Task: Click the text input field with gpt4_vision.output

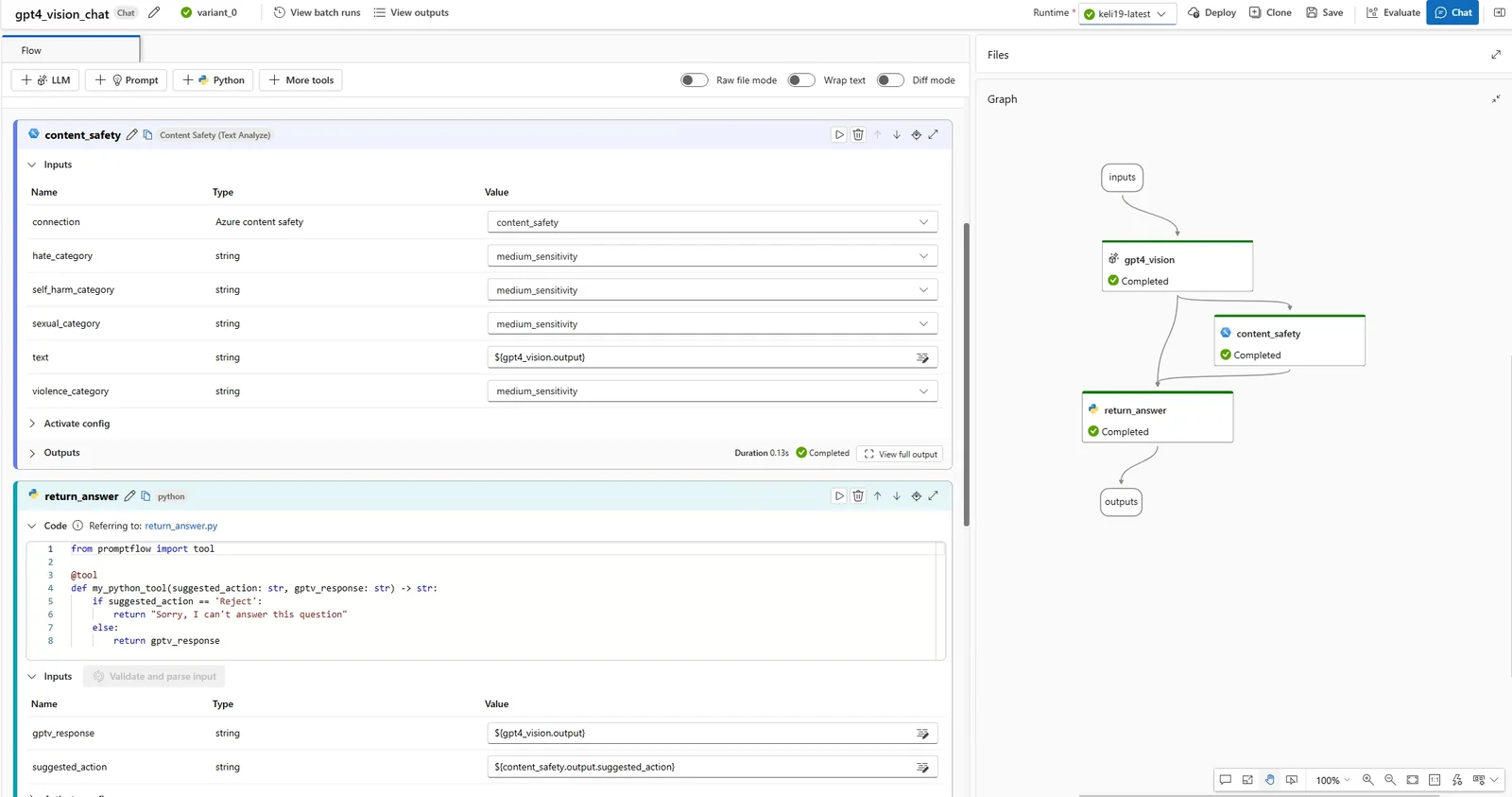Action: pyautogui.click(x=699, y=357)
